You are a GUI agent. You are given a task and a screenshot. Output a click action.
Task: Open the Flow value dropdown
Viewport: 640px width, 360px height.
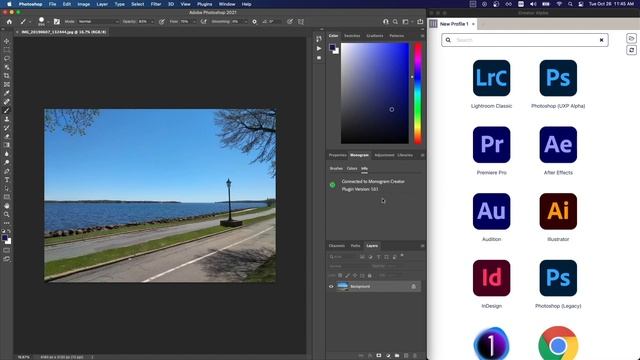194,22
